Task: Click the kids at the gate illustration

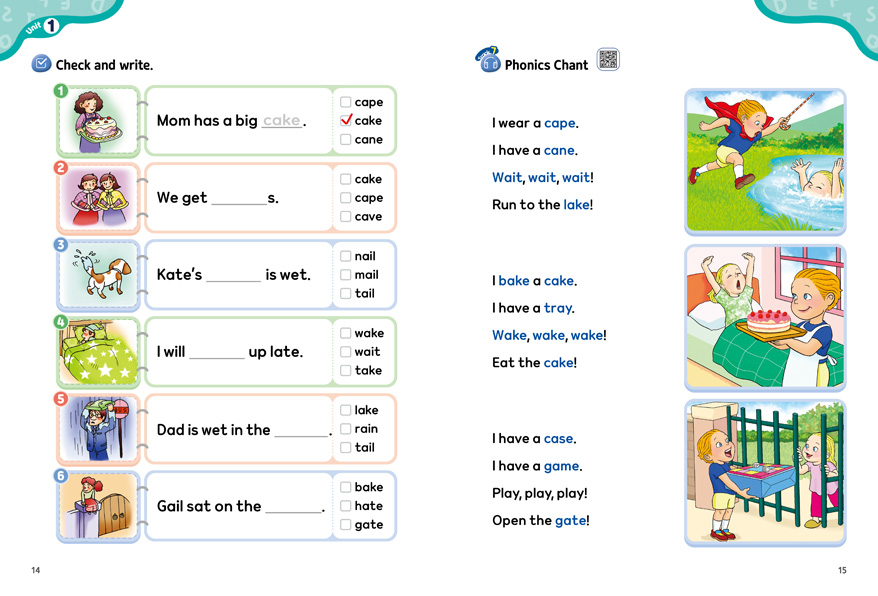Action: [x=765, y=472]
